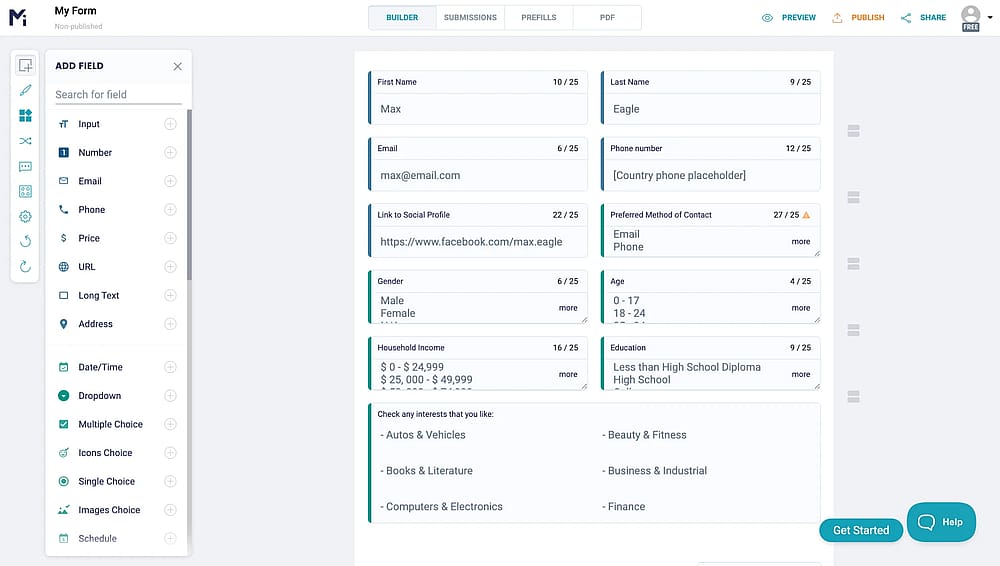Viewport: 1000px width, 566px height.
Task: Open the PDF tab
Action: pyautogui.click(x=607, y=18)
